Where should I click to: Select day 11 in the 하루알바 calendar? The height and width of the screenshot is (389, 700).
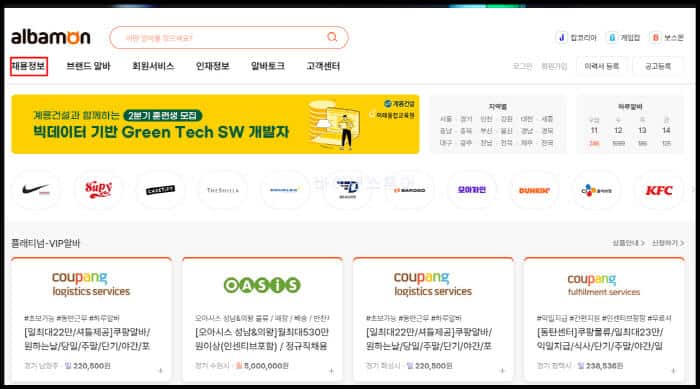coord(594,130)
